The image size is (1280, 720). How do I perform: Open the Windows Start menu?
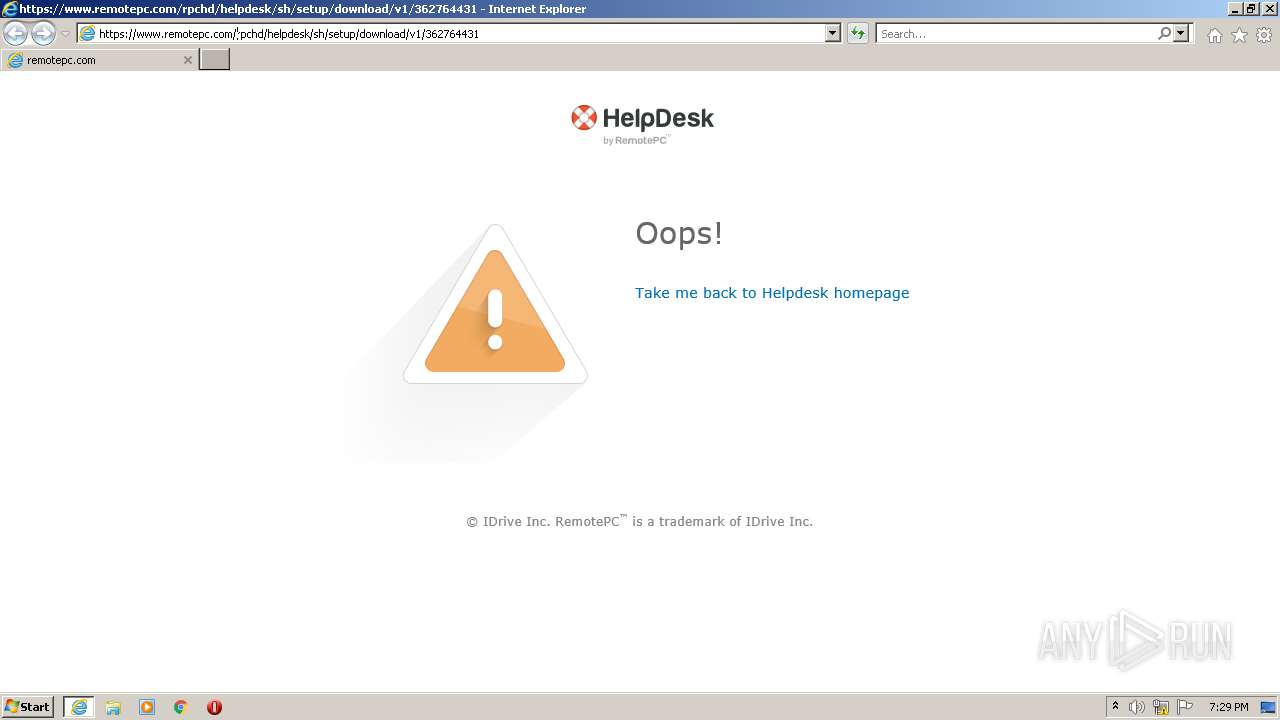[28, 707]
